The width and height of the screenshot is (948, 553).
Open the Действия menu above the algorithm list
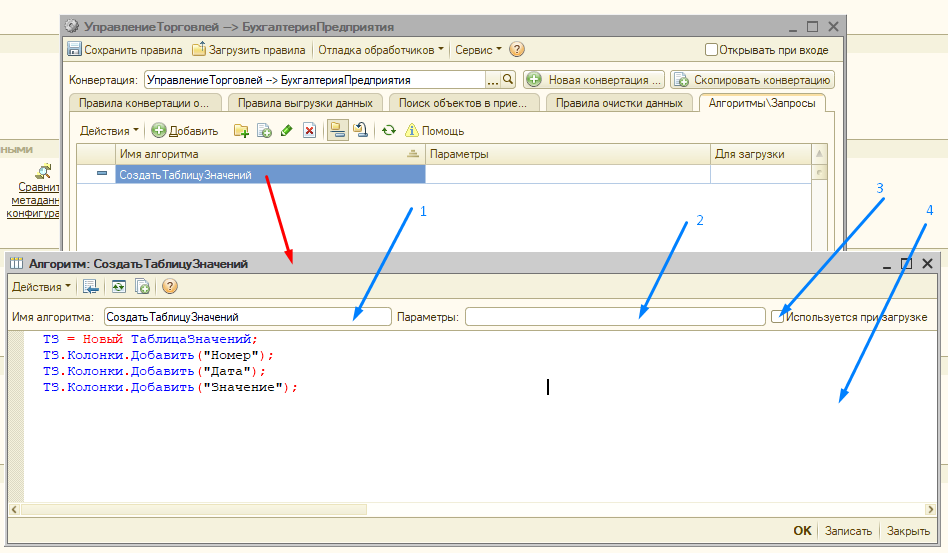tap(109, 131)
